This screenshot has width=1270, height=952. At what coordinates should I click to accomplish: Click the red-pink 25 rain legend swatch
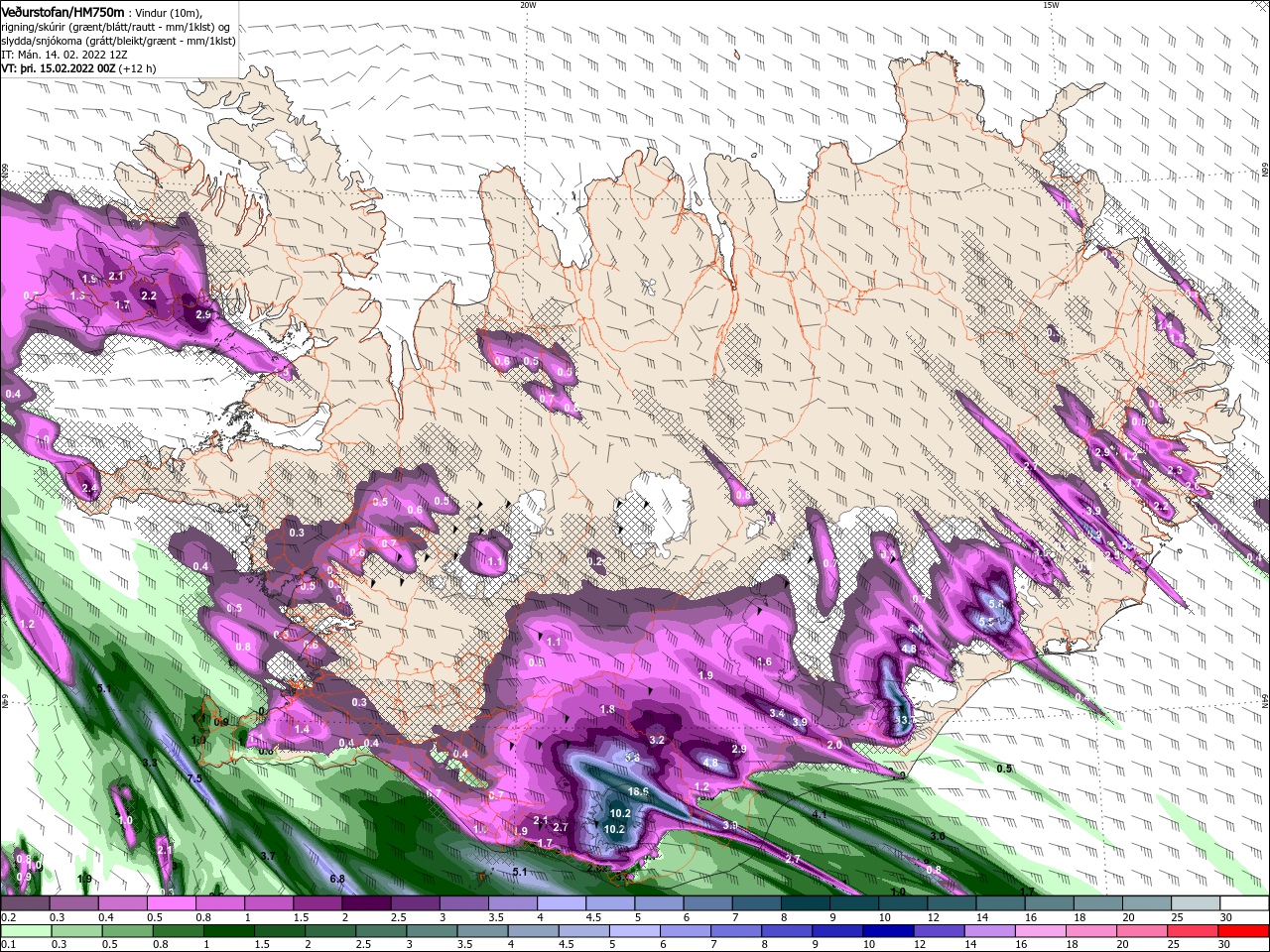(x=1195, y=931)
